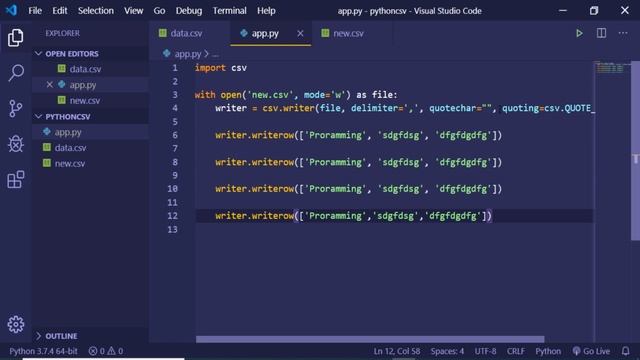Viewport: 640px width, 360px height.
Task: Change line endings via CRLF
Action: click(516, 351)
